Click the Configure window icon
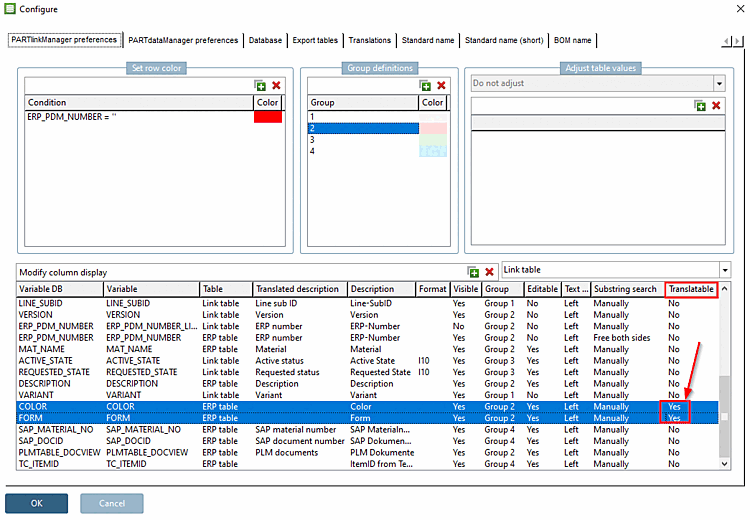Image resolution: width=750 pixels, height=520 pixels. pyautogui.click(x=10, y=9)
